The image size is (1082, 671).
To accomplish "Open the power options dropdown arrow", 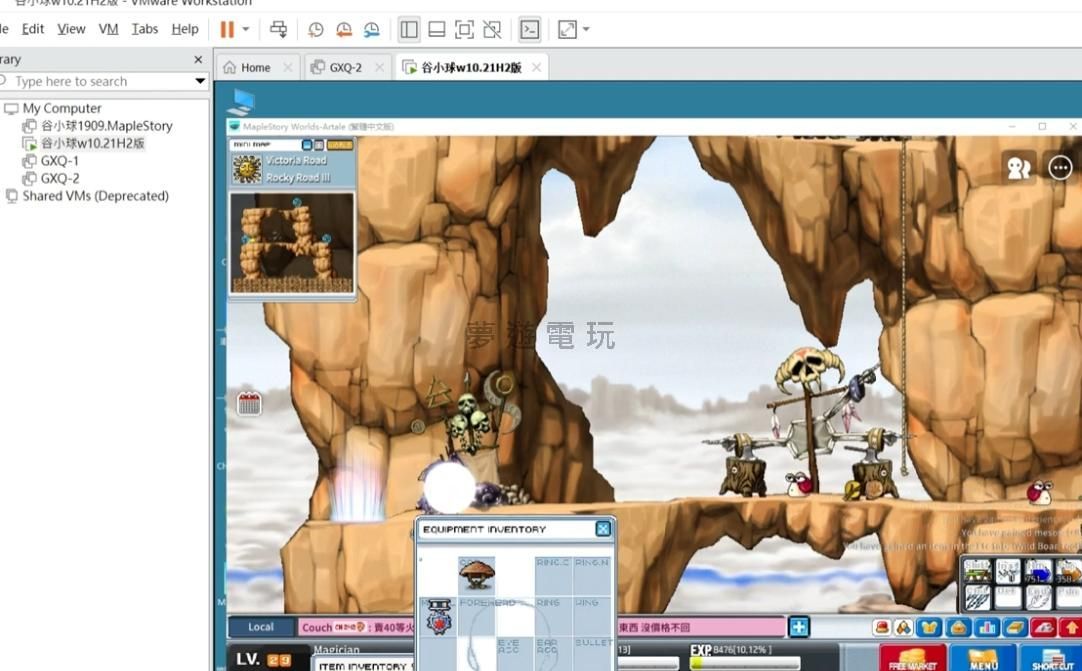I will [246, 30].
